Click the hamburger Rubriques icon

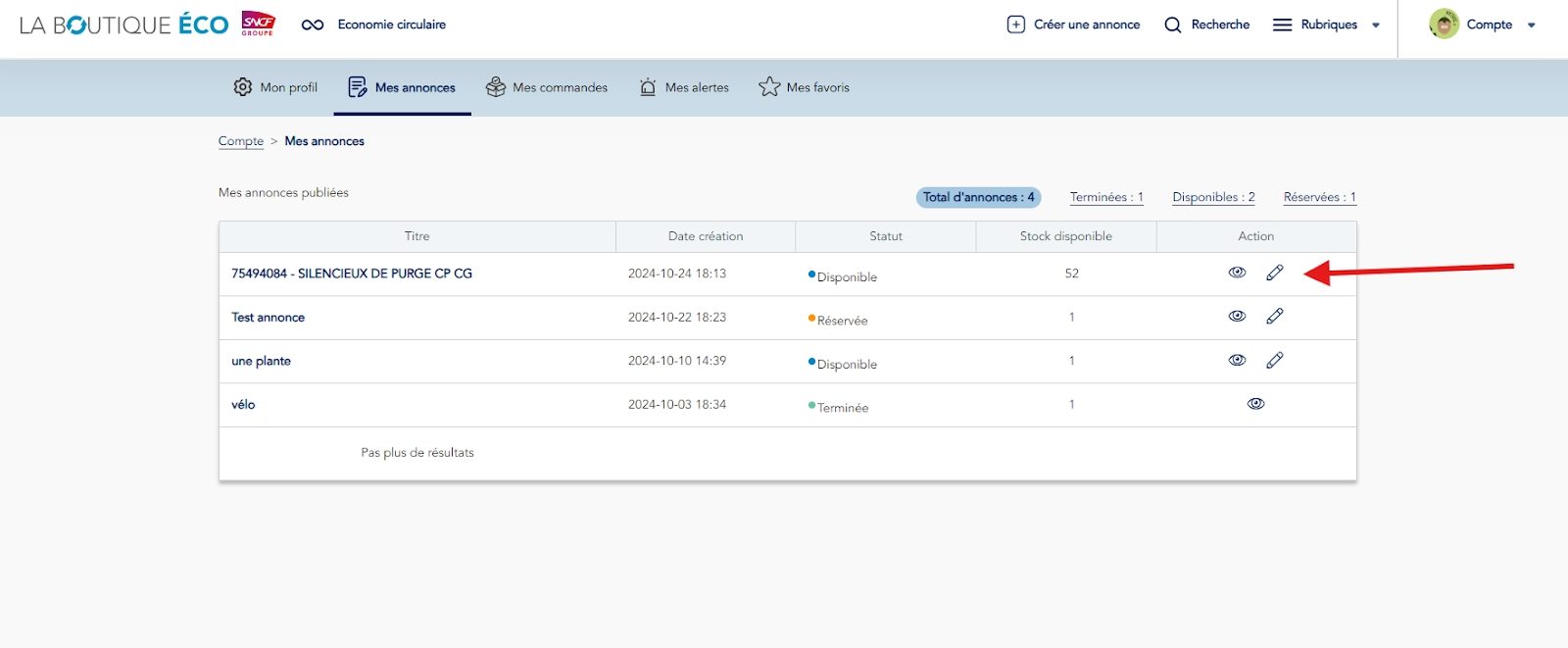pyautogui.click(x=1282, y=25)
